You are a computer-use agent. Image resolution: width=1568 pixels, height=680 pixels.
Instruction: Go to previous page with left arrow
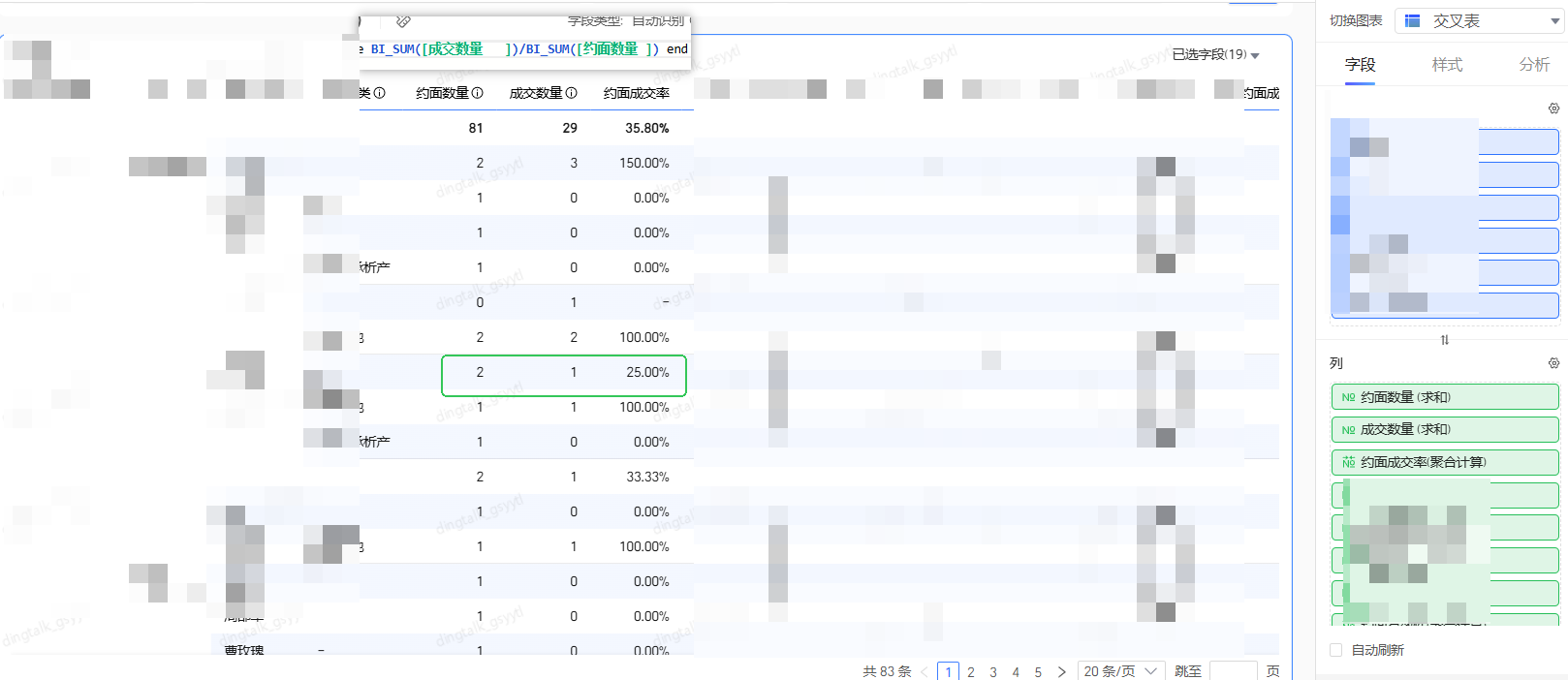pos(925,671)
